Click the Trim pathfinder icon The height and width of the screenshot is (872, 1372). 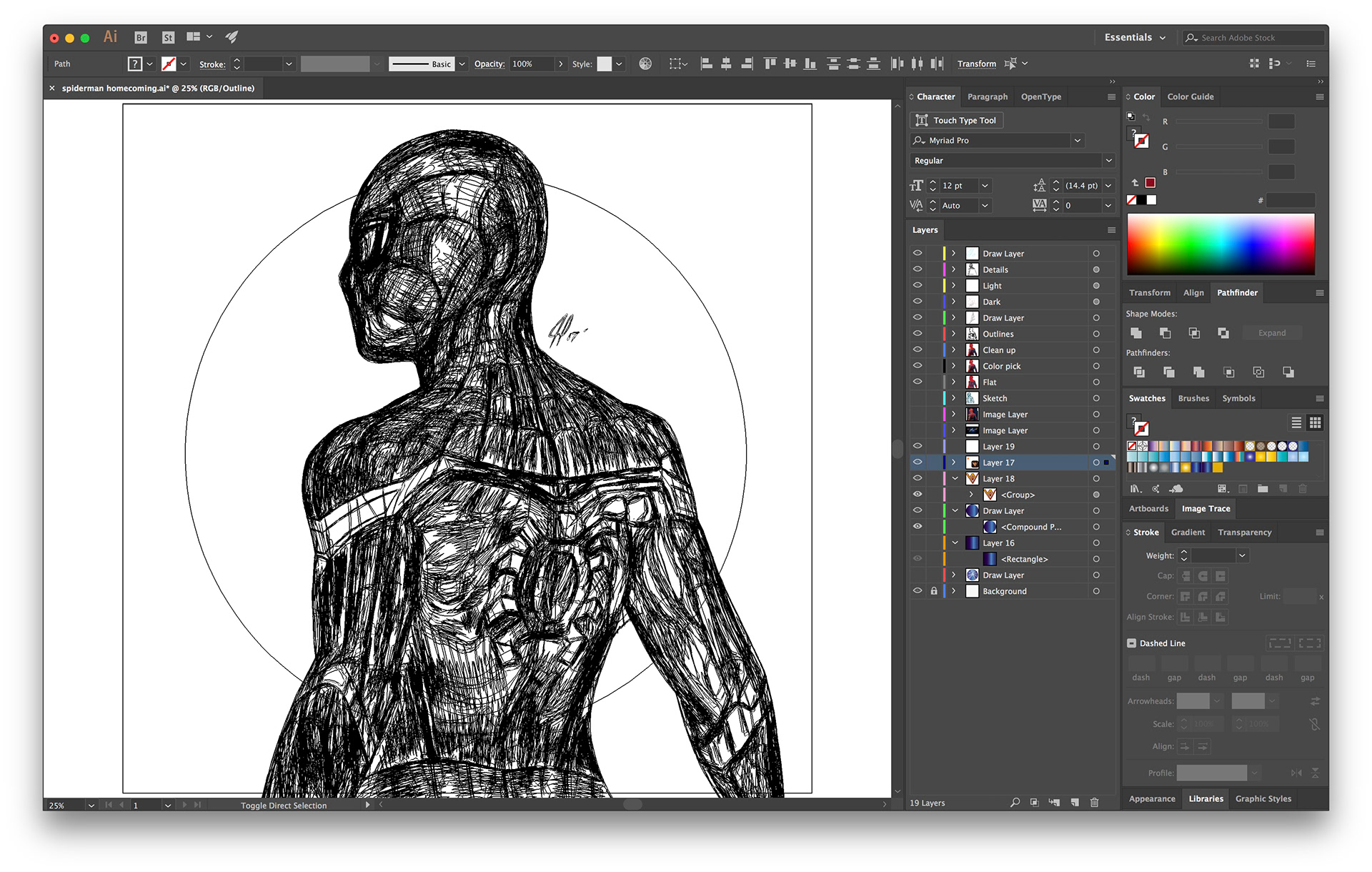click(1169, 372)
